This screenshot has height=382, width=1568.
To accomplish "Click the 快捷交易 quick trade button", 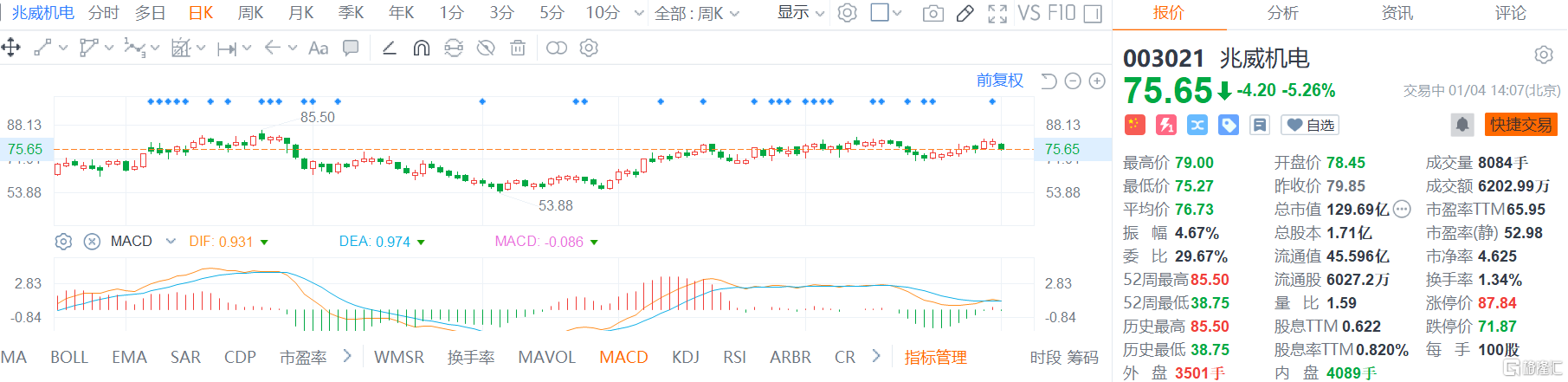I will pos(1520,125).
